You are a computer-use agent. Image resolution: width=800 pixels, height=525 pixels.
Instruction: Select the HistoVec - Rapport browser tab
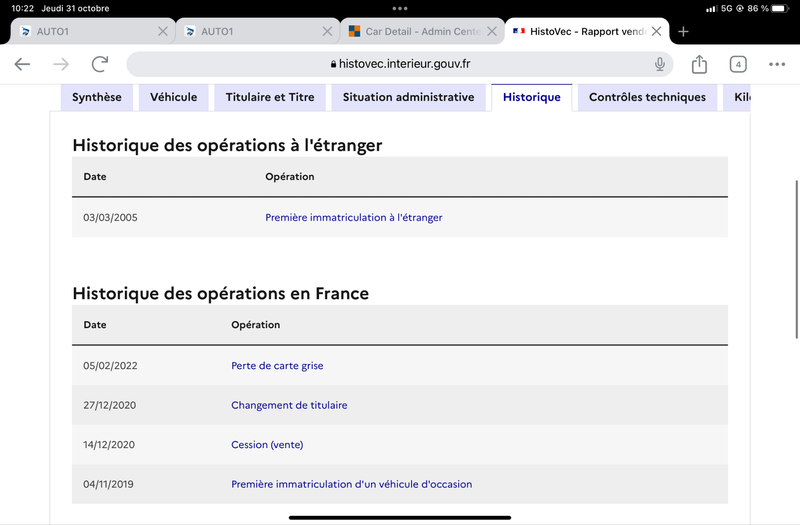(x=587, y=31)
